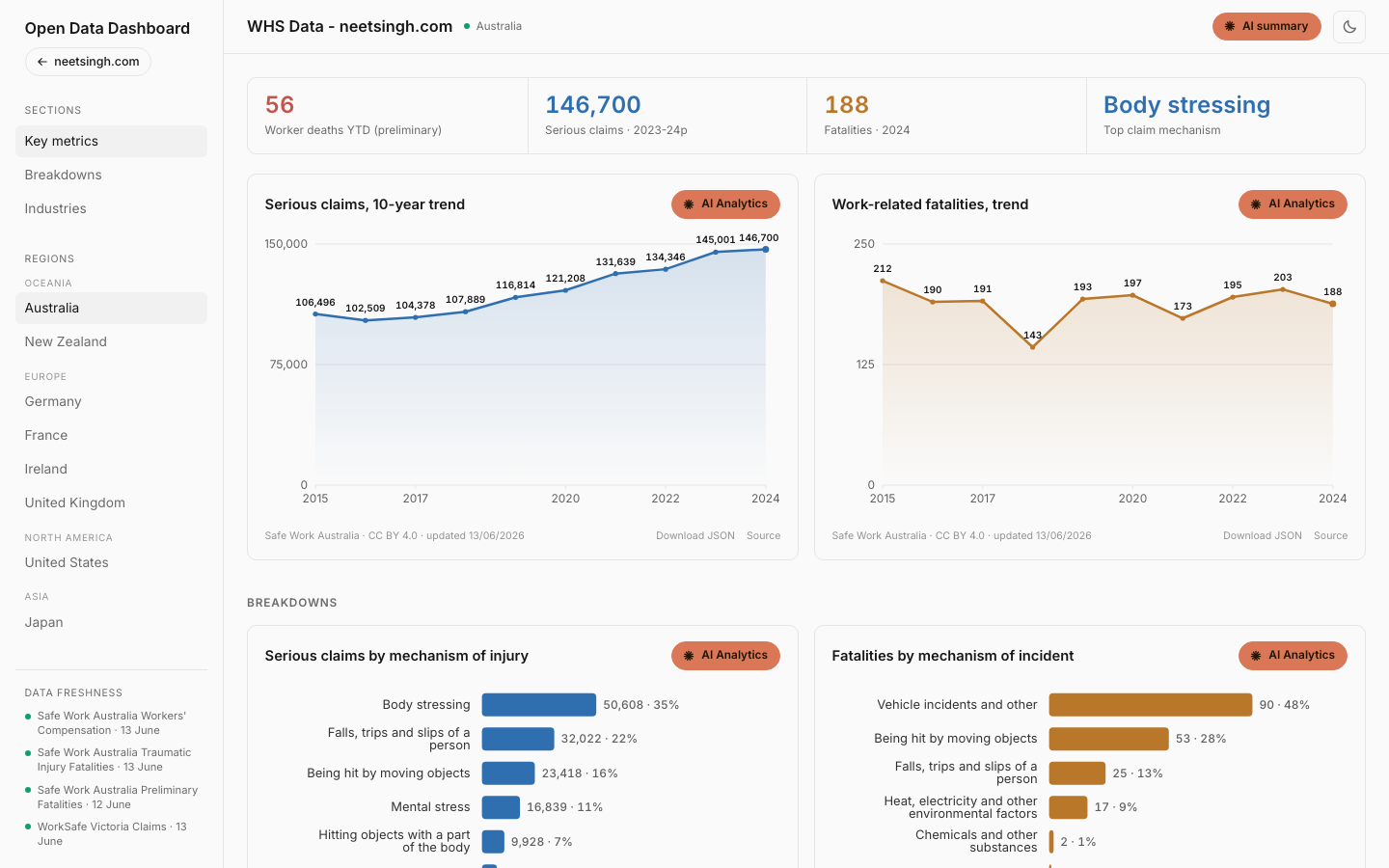
Task: Click the Body stressing bar, 50,608
Action: click(x=539, y=705)
